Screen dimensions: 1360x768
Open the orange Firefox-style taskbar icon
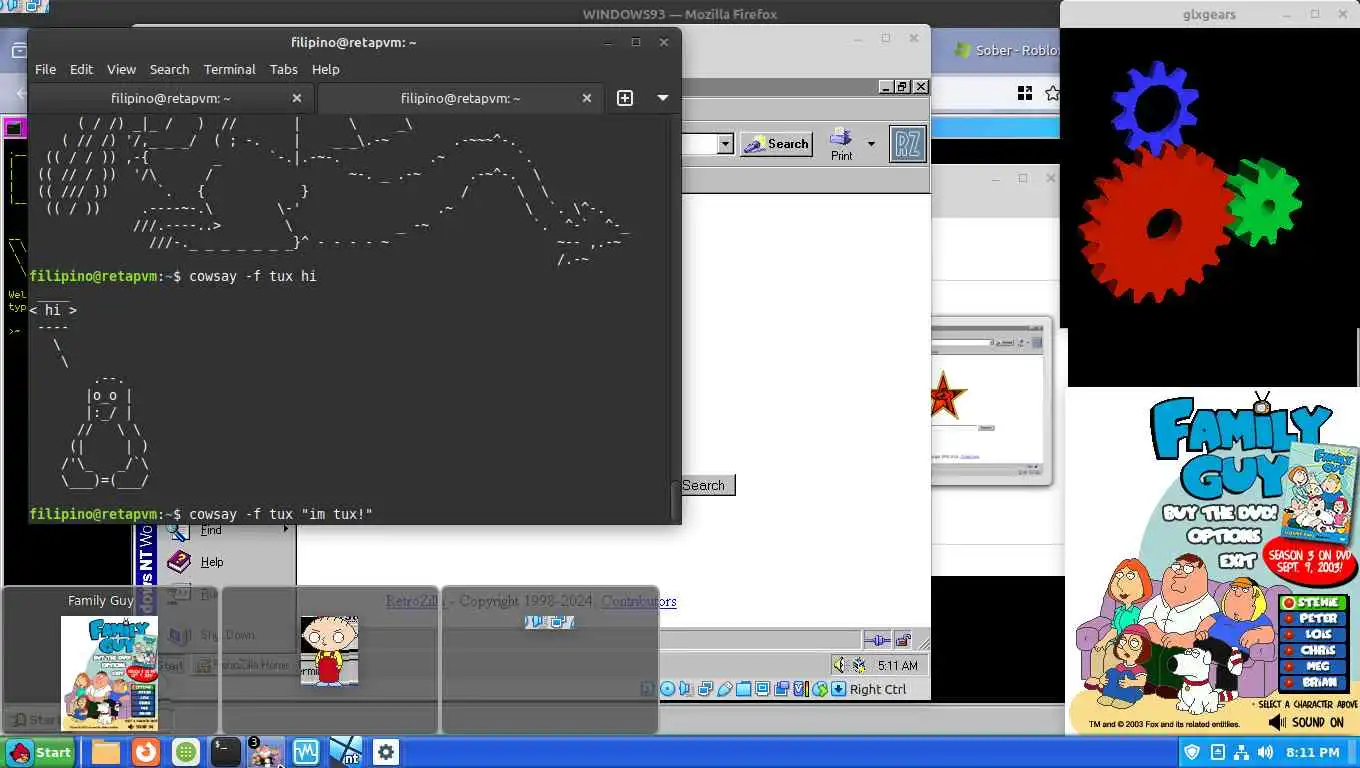(146, 752)
